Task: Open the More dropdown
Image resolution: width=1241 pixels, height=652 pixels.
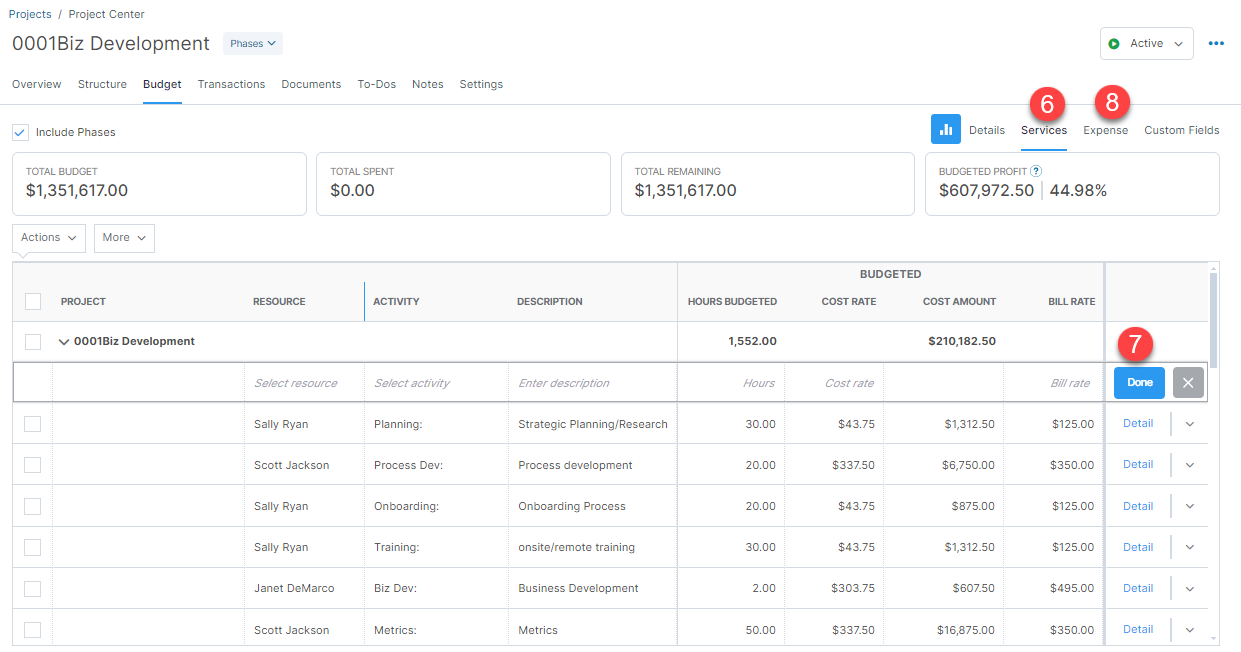Action: [x=123, y=238]
